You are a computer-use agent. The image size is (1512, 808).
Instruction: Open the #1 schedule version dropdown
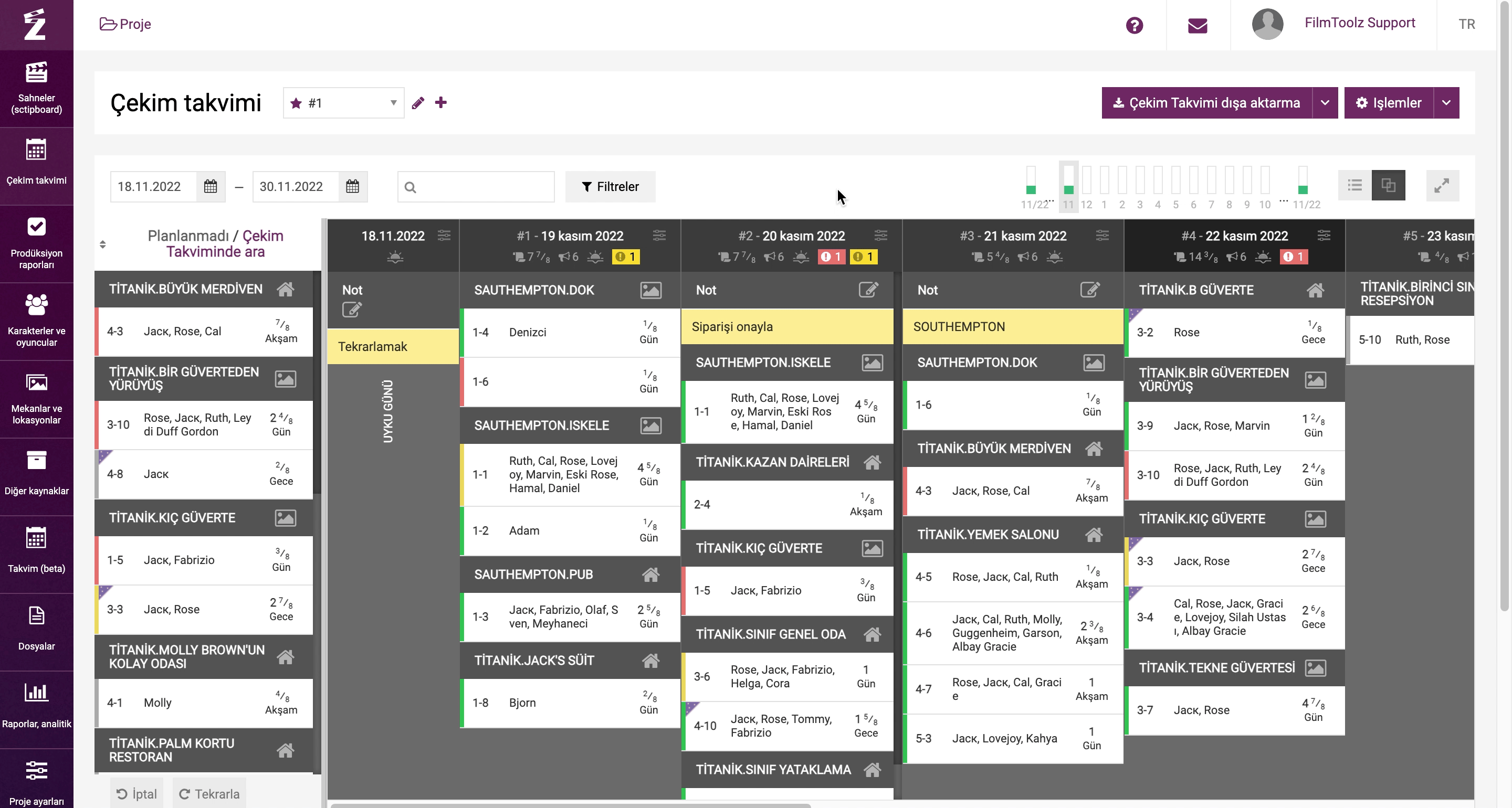pos(343,103)
